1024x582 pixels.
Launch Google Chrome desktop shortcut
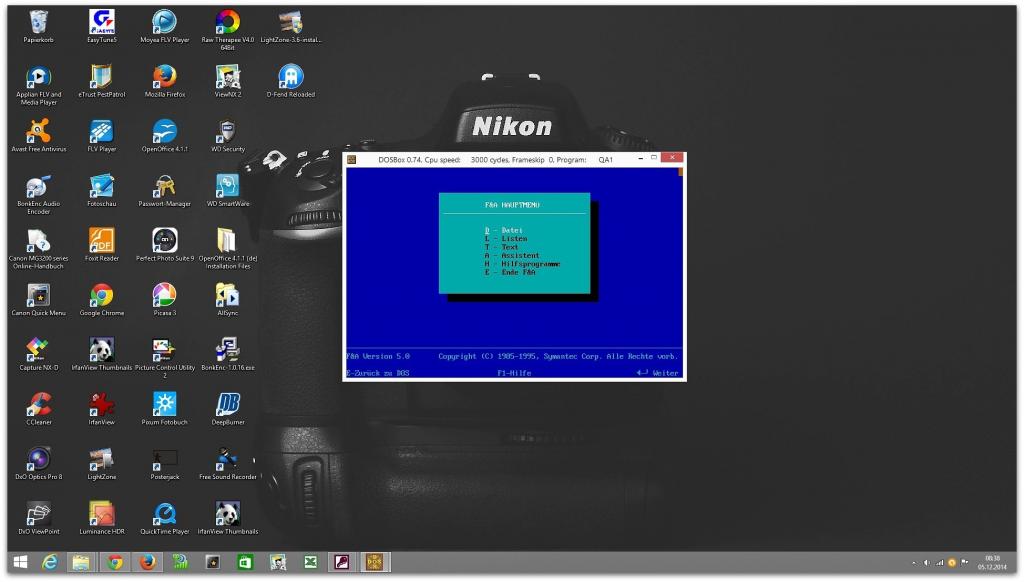tap(101, 297)
